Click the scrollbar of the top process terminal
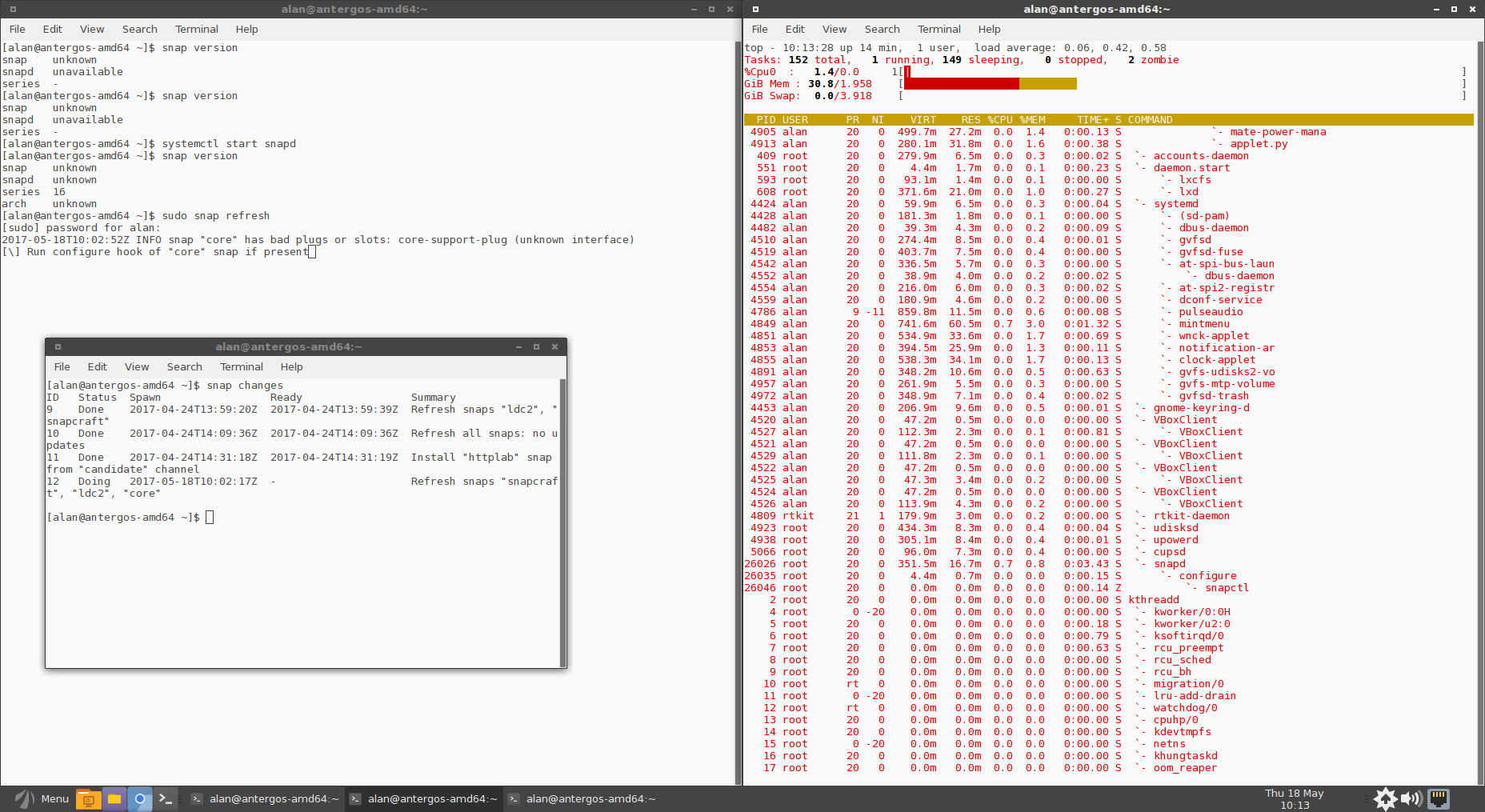This screenshot has height=812, width=1485. [1479, 400]
